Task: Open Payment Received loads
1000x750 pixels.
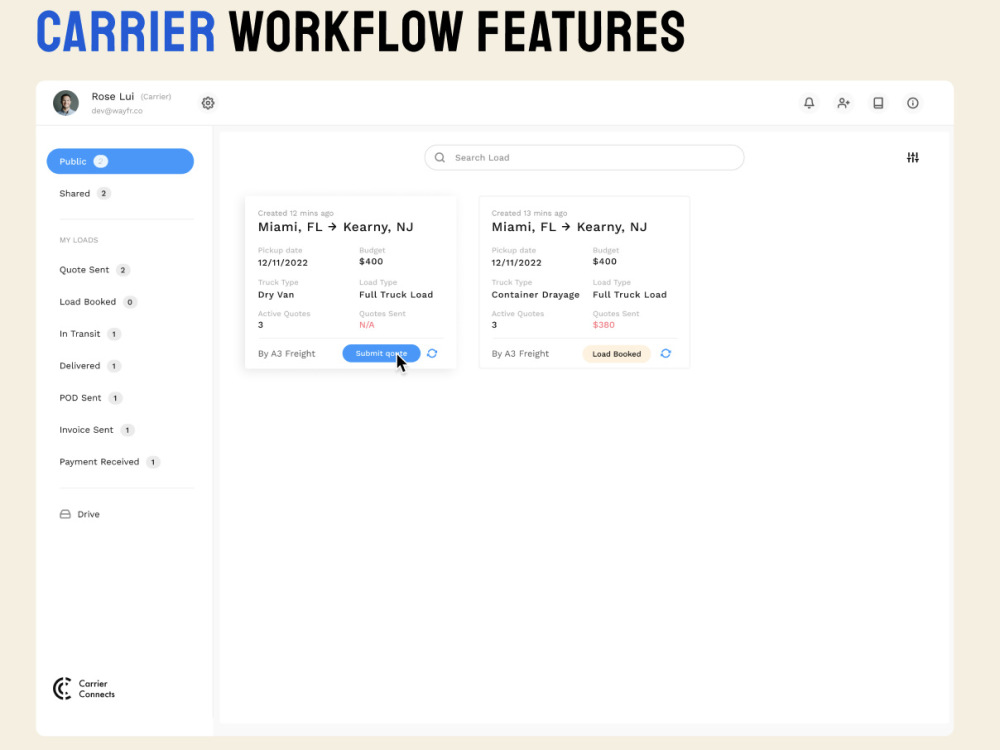Action: [109, 462]
